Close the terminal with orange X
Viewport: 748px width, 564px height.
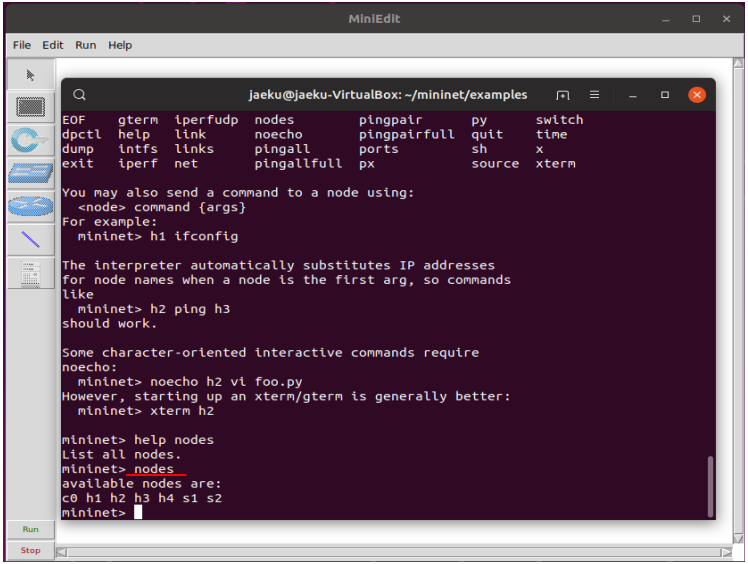[696, 94]
